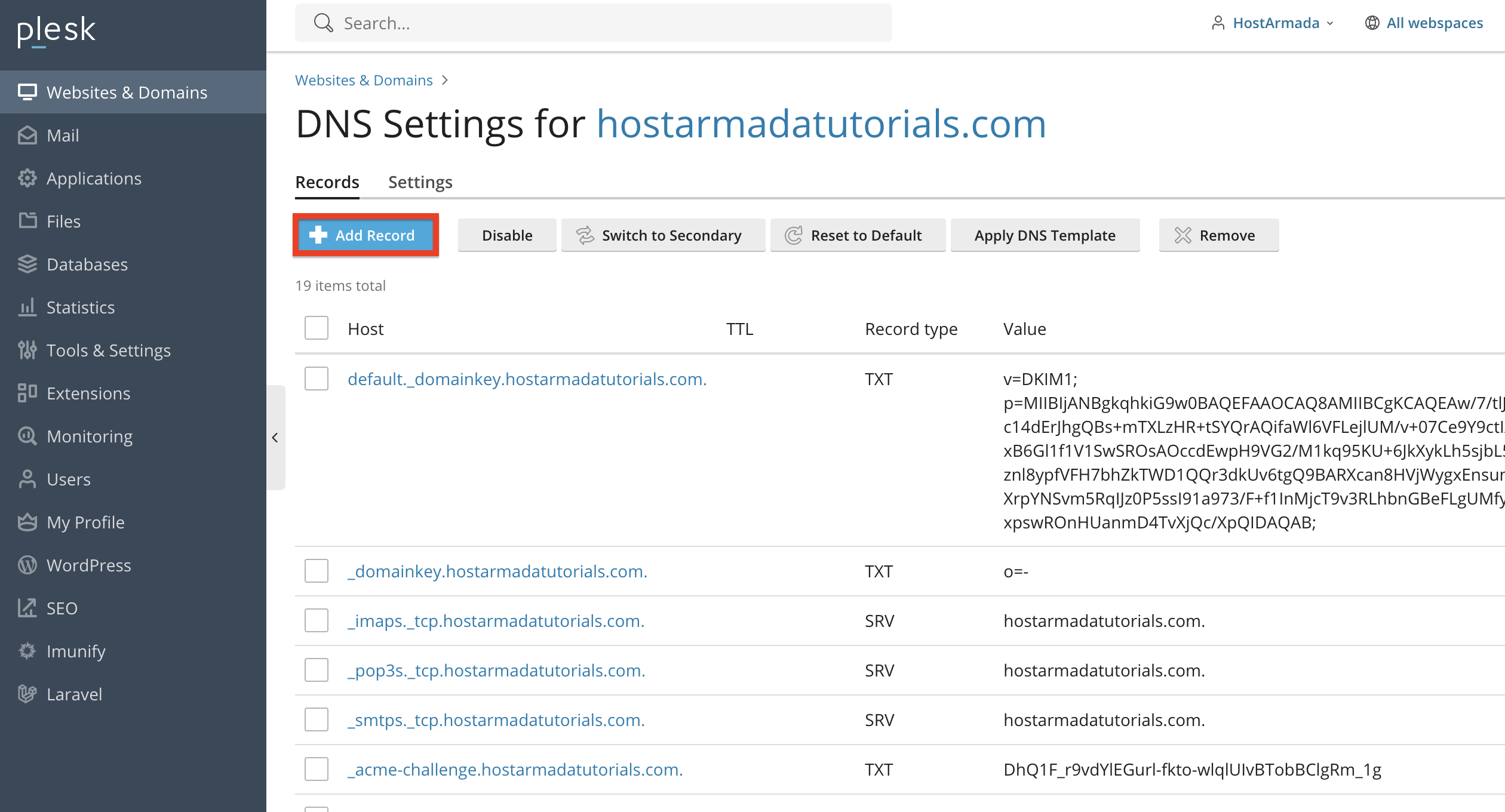Viewport: 1505px width, 812px height.
Task: Select the _imaps._tcp record checkbox
Action: point(317,621)
